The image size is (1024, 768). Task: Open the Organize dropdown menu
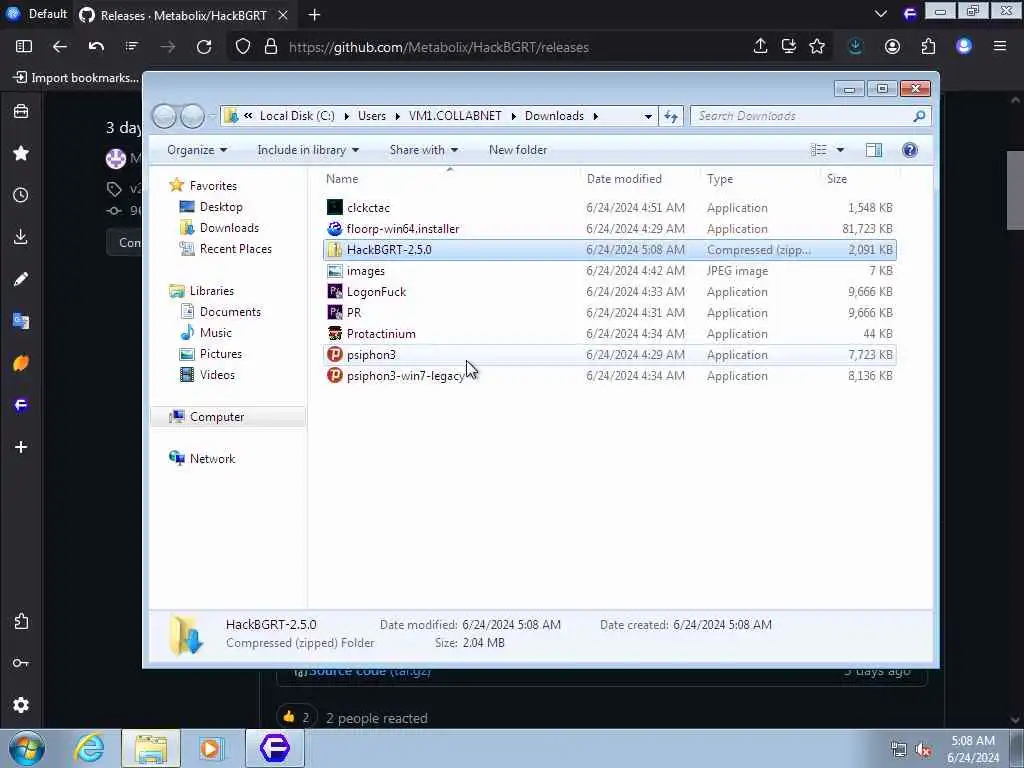[x=197, y=150]
